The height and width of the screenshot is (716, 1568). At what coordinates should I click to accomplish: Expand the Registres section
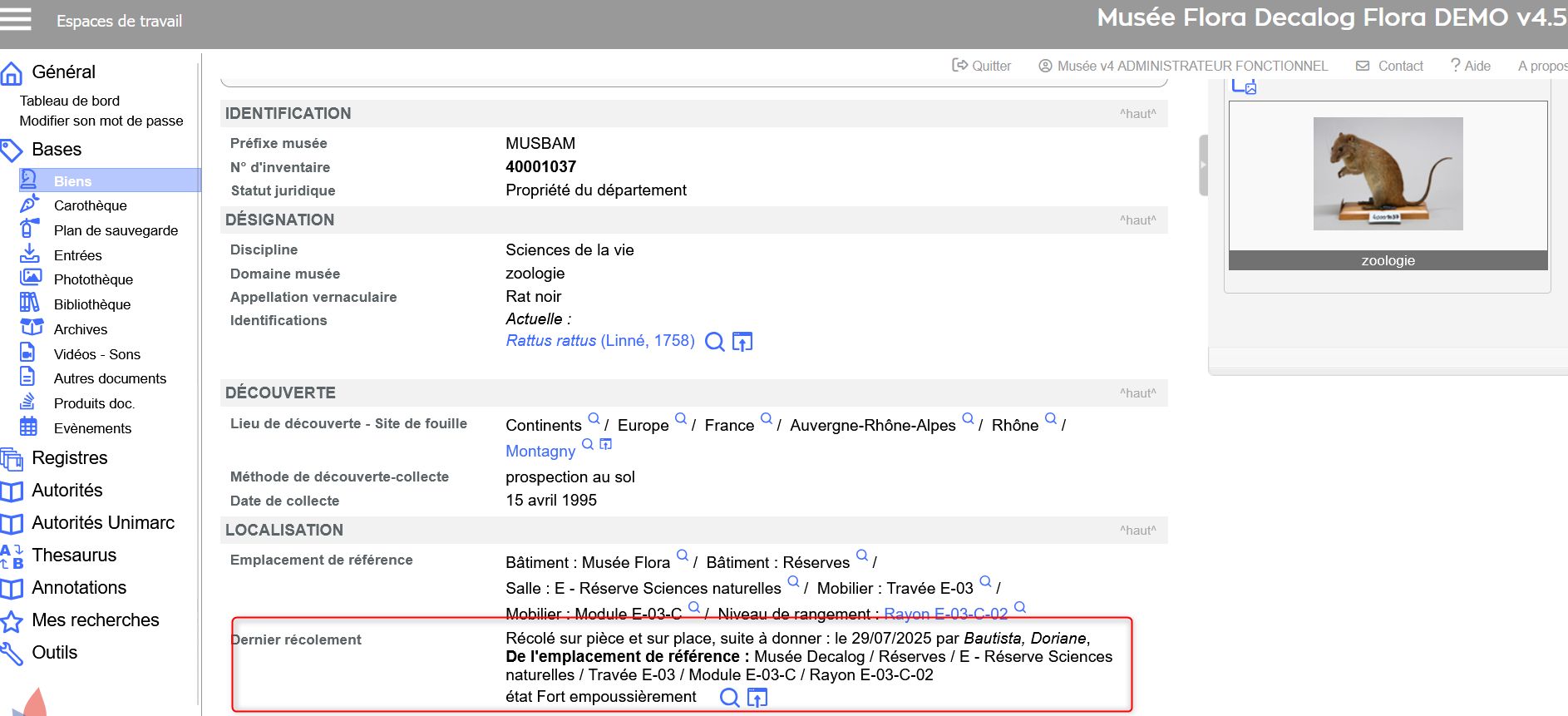[x=70, y=458]
